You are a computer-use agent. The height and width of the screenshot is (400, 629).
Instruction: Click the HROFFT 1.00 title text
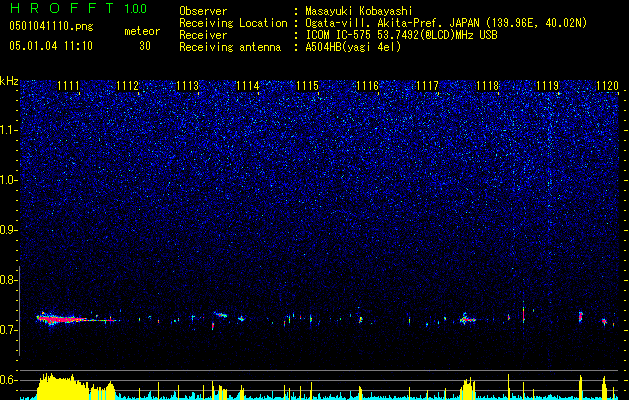tap(78, 8)
